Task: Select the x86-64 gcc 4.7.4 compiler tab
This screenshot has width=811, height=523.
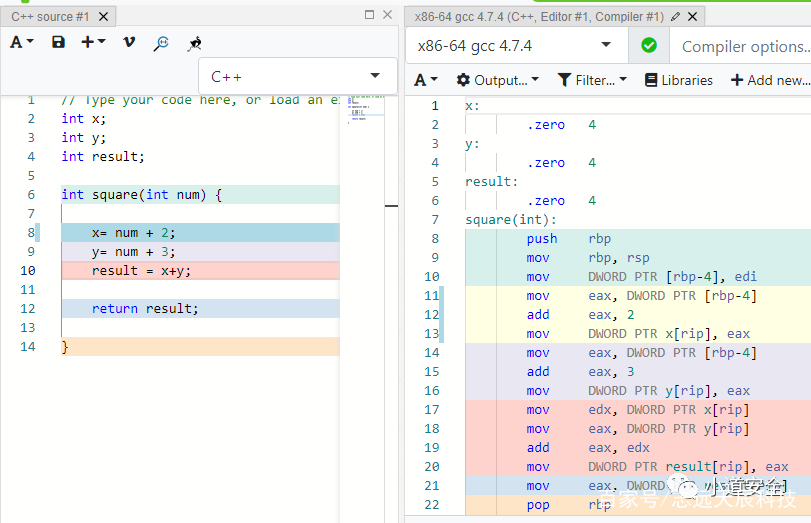Action: tap(539, 17)
